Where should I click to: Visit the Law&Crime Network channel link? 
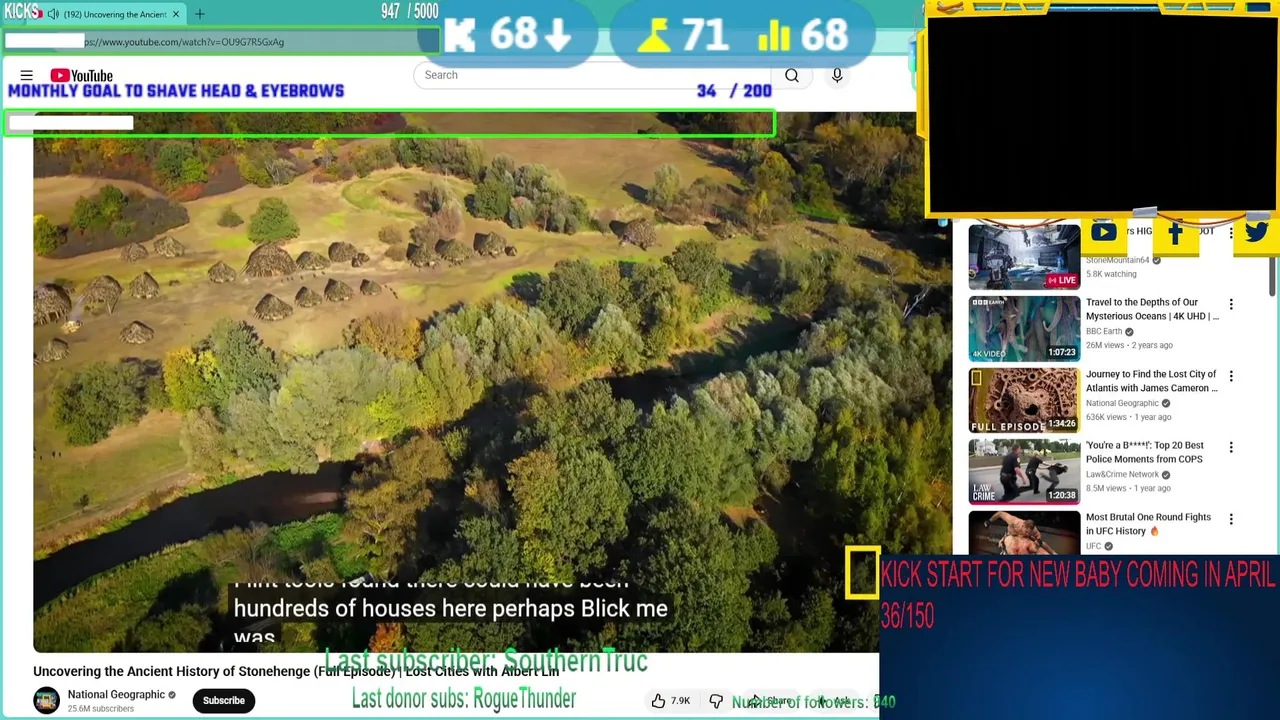[1122, 474]
